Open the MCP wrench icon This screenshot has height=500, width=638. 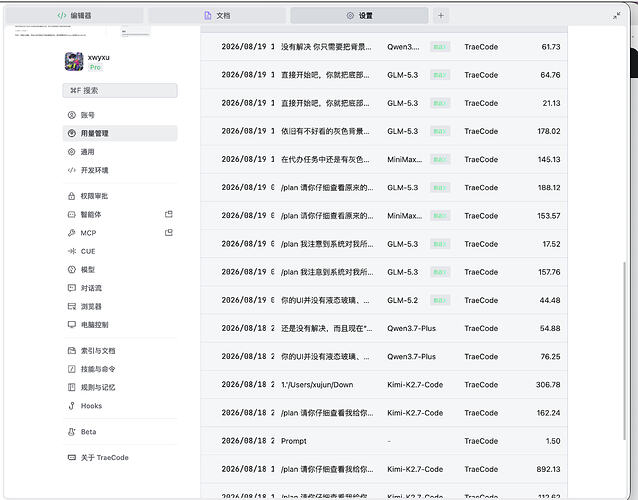pyautogui.click(x=72, y=233)
